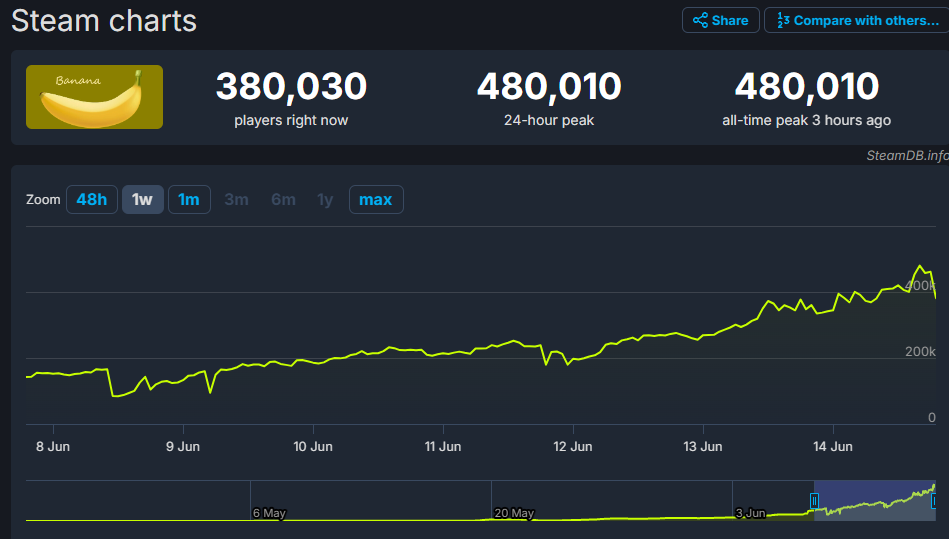Image resolution: width=949 pixels, height=539 pixels.
Task: Click the SteamDB.info credit text
Action: (x=907, y=155)
